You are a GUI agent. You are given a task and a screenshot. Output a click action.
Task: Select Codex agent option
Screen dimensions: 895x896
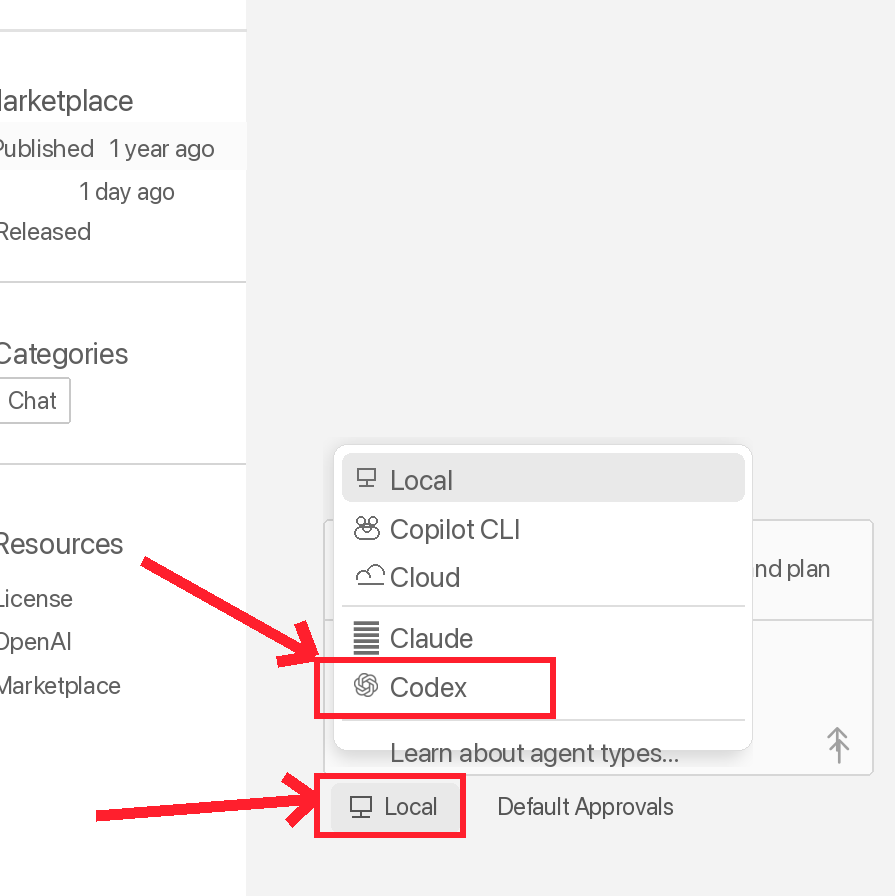pyautogui.click(x=543, y=687)
